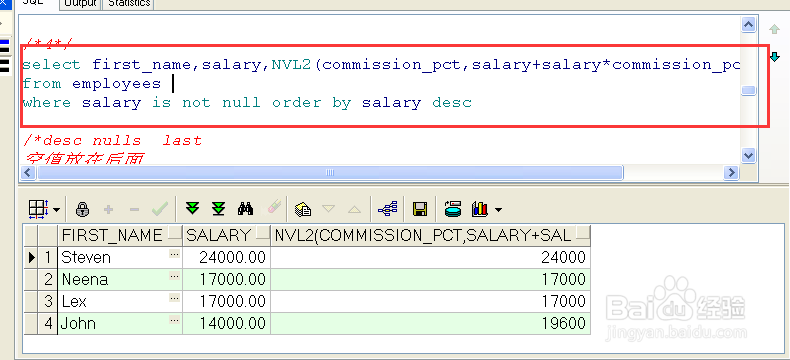Select the 14000.00 salary cell
This screenshot has height=360, width=790.
(227, 323)
